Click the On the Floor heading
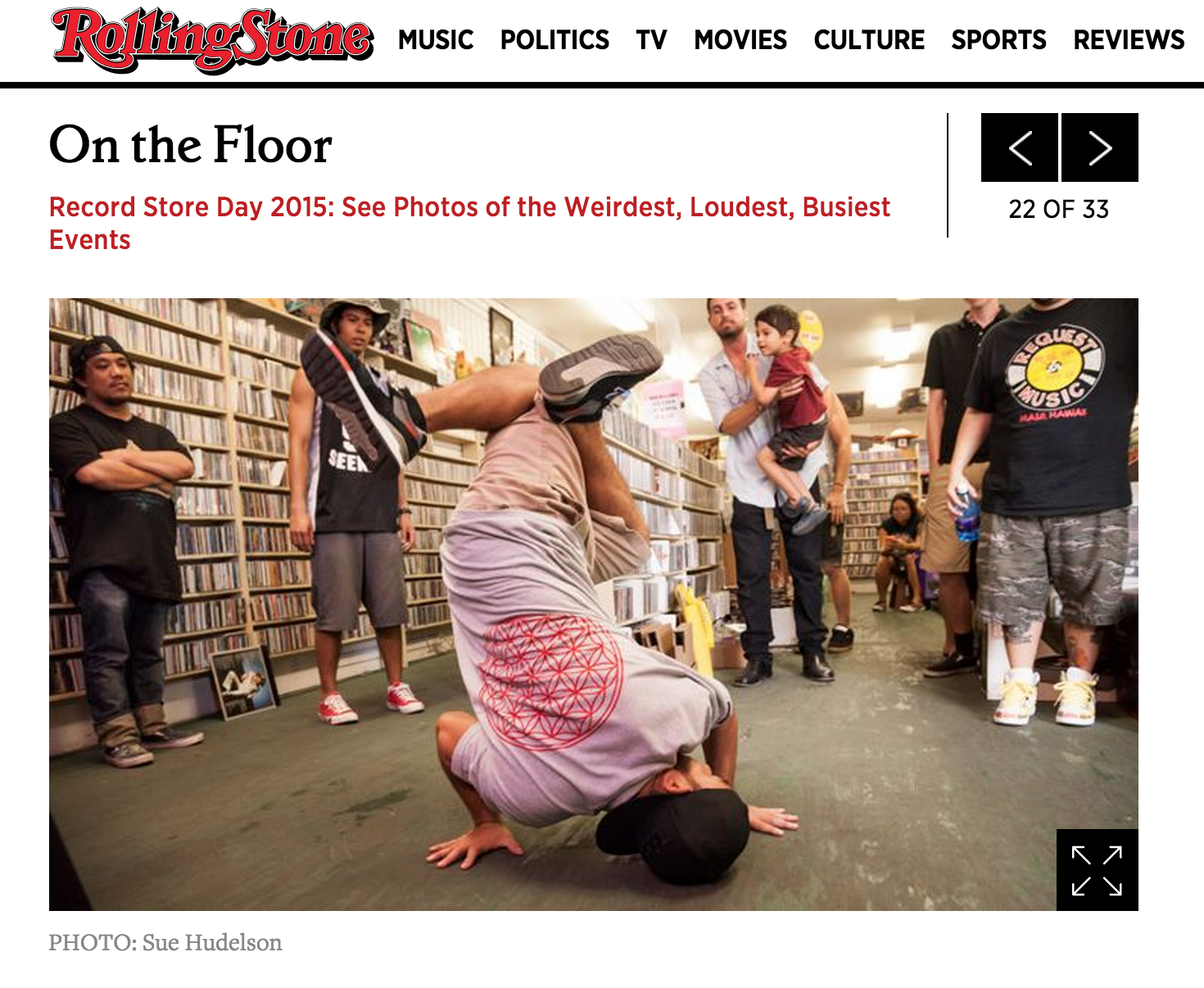The width and height of the screenshot is (1204, 988). (x=190, y=145)
